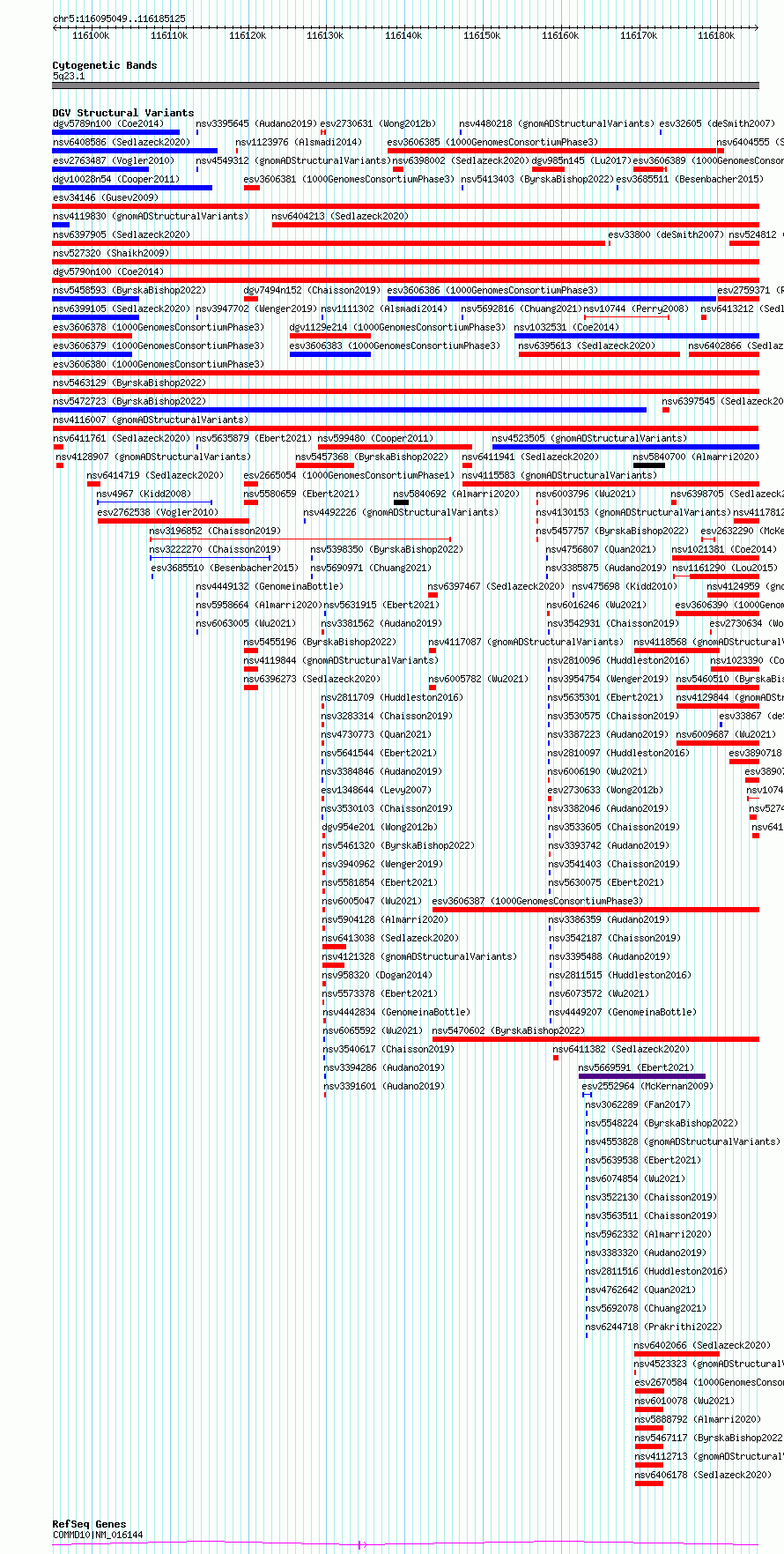Open variant nsv5669591 (Ebert2021)
The image size is (784, 1554).
[636, 1067]
